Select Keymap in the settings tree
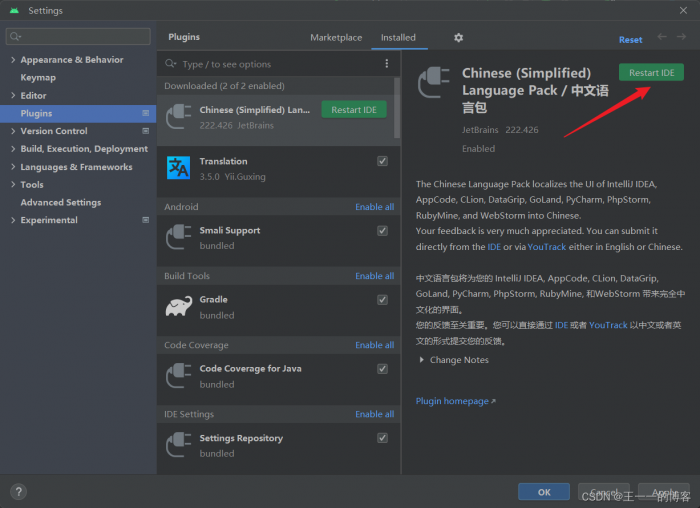Viewport: 700px width, 508px height. (38, 78)
